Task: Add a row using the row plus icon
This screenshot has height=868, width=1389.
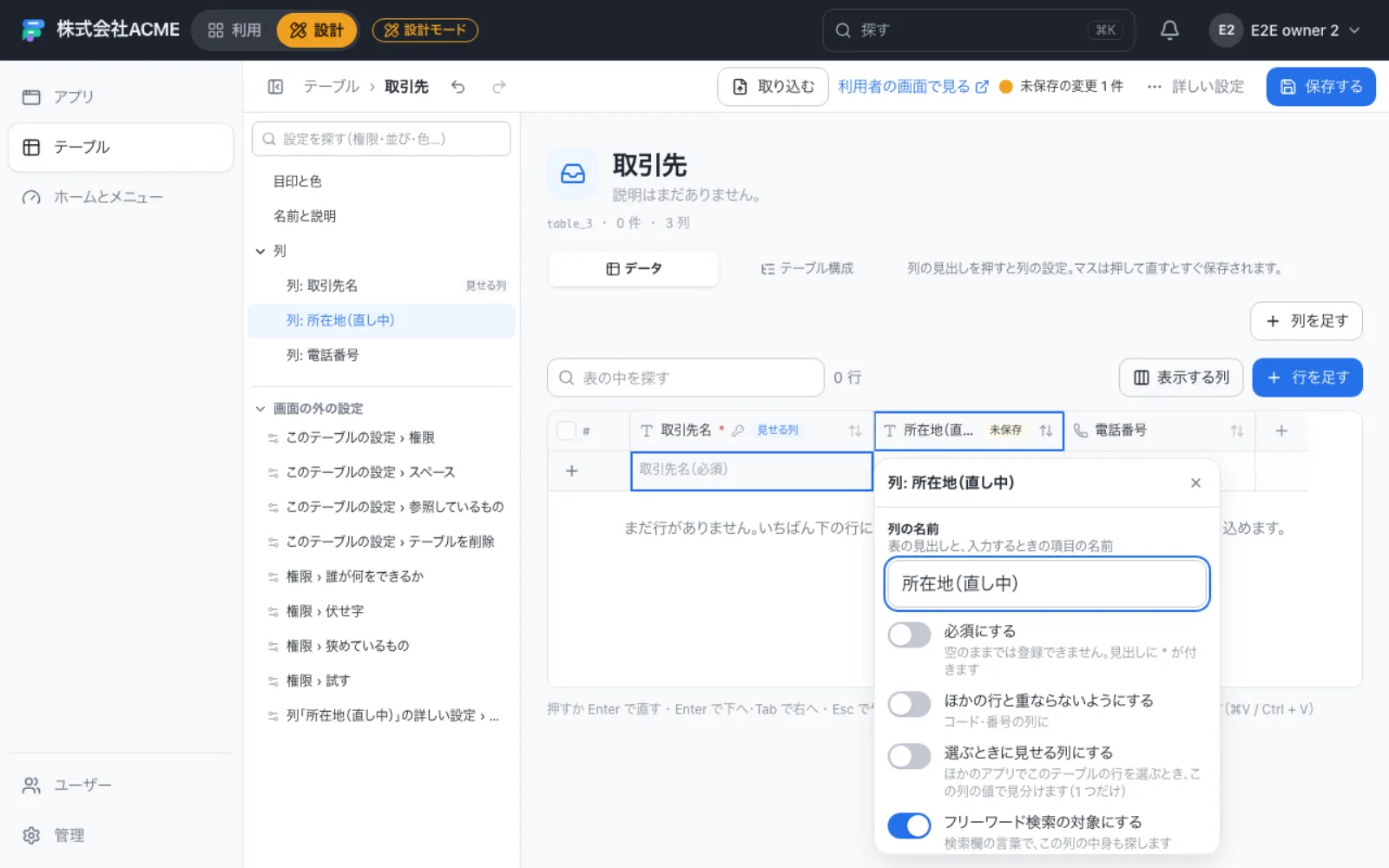Action: 571,470
